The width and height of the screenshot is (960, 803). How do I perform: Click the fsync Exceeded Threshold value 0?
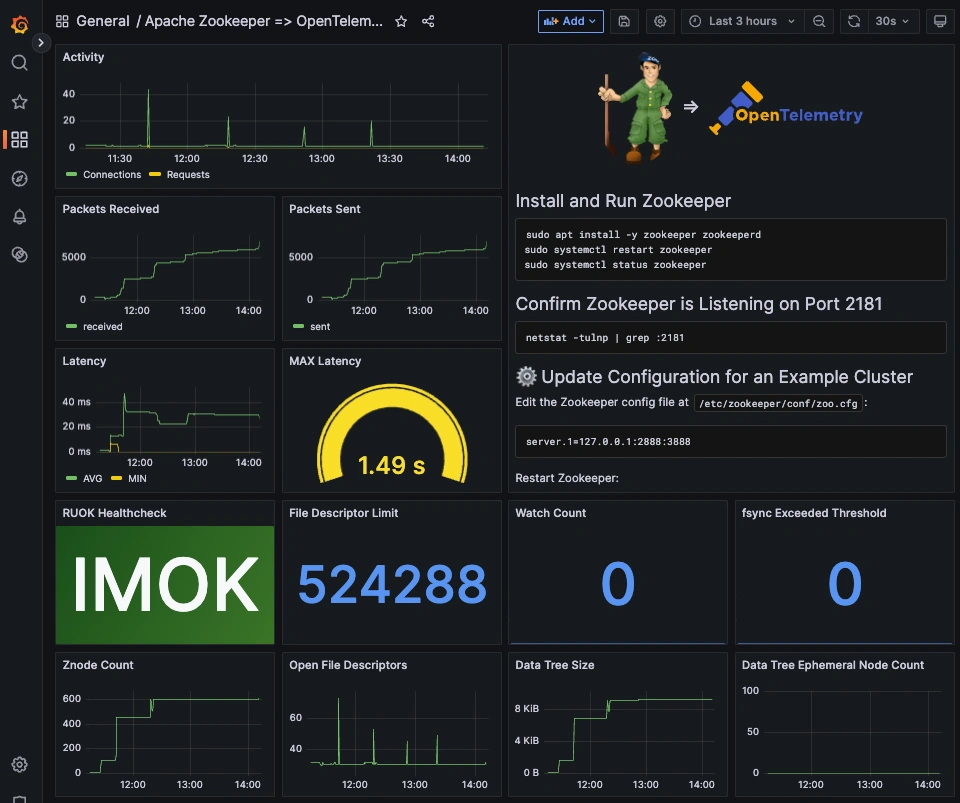845,584
